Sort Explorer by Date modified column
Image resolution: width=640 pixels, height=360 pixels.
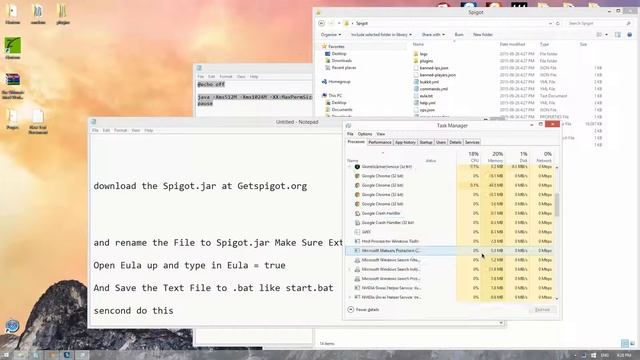click(512, 44)
